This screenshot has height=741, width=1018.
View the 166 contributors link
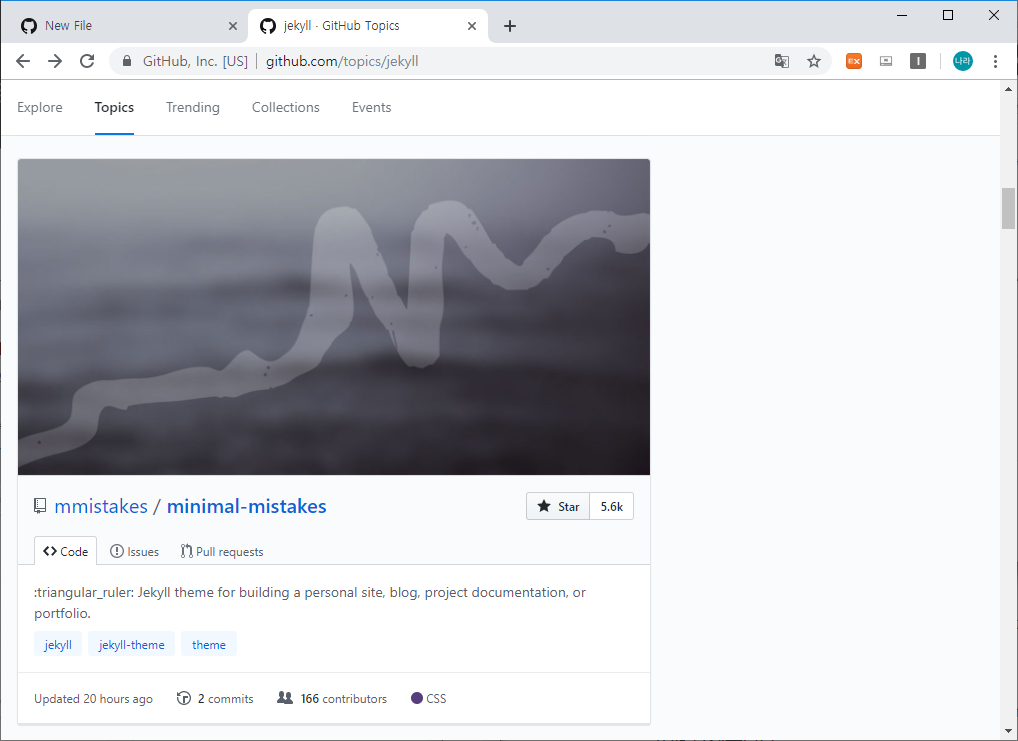(x=343, y=699)
